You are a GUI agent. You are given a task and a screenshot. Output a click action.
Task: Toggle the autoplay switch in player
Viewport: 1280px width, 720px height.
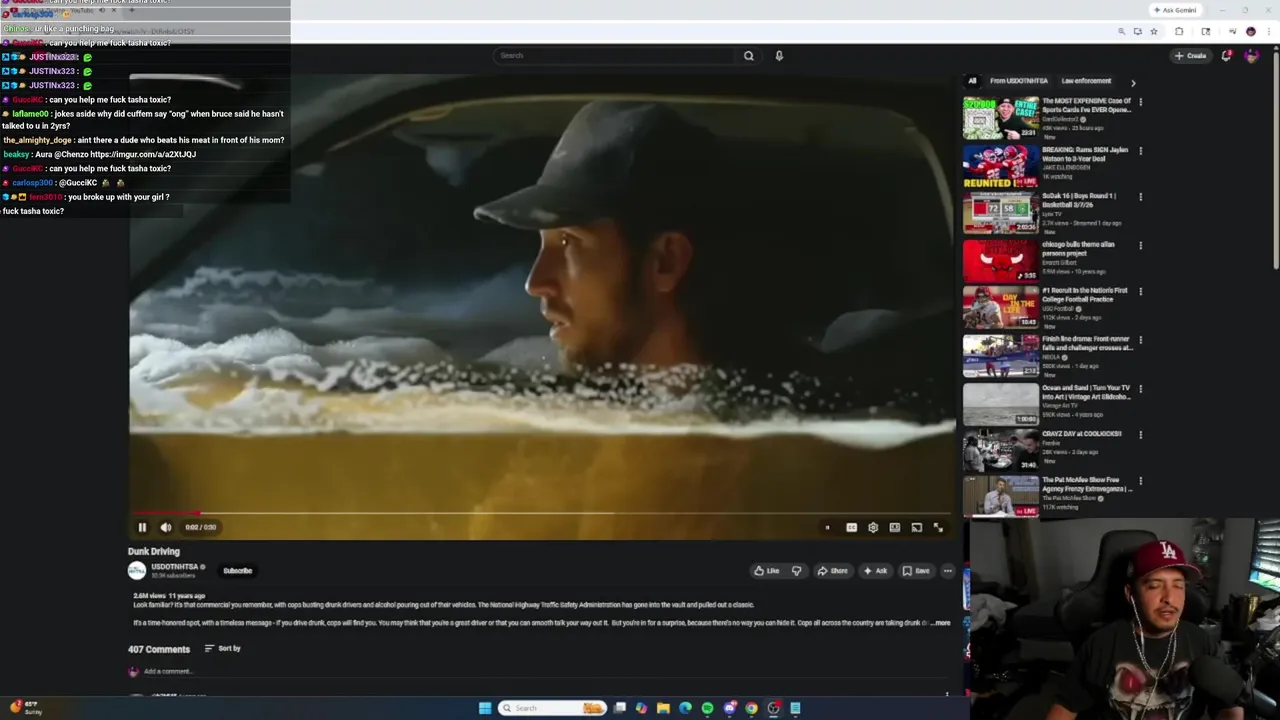(x=827, y=527)
